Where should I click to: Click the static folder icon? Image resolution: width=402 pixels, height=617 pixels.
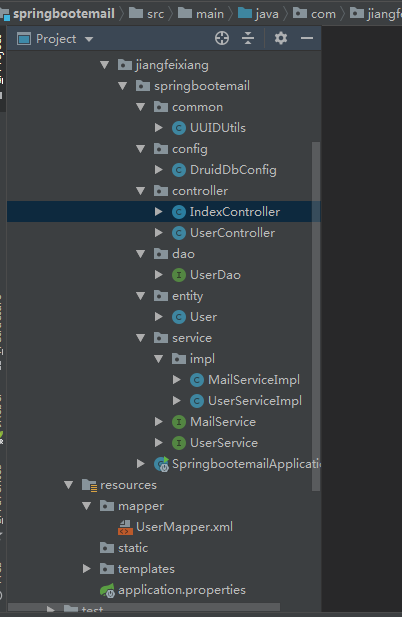pyautogui.click(x=107, y=548)
